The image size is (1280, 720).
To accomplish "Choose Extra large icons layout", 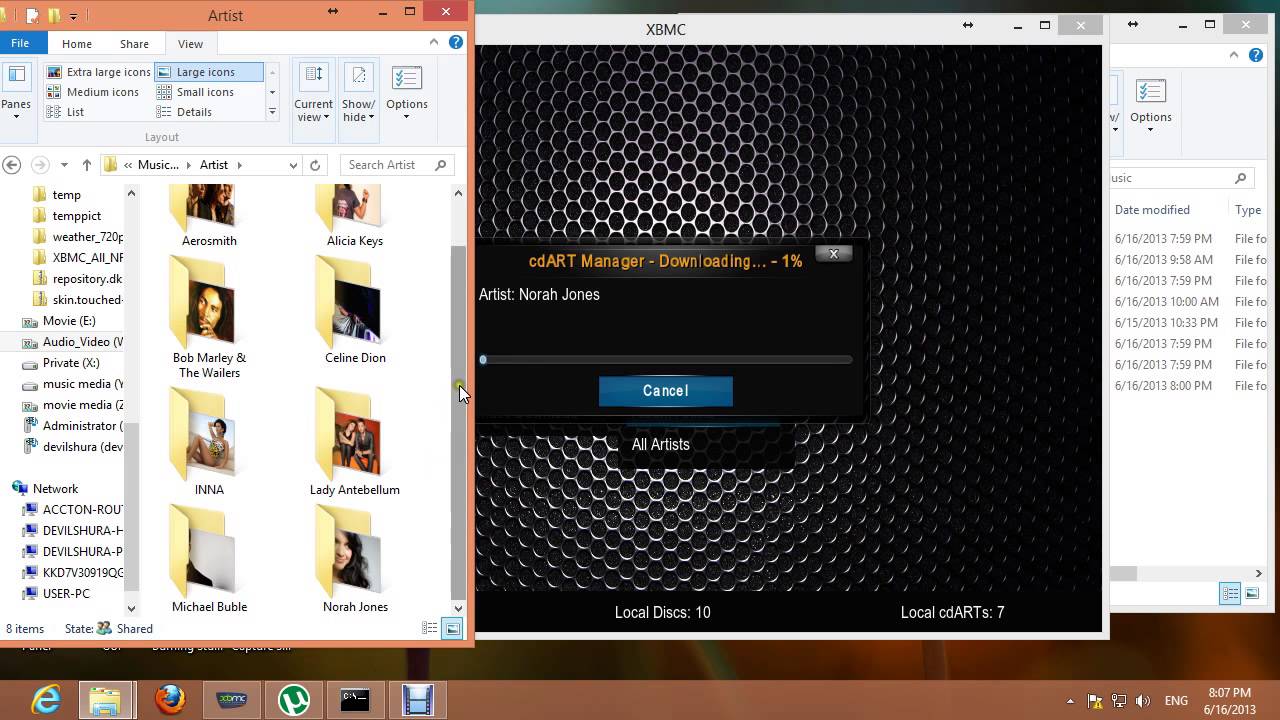I will pyautogui.click(x=98, y=72).
